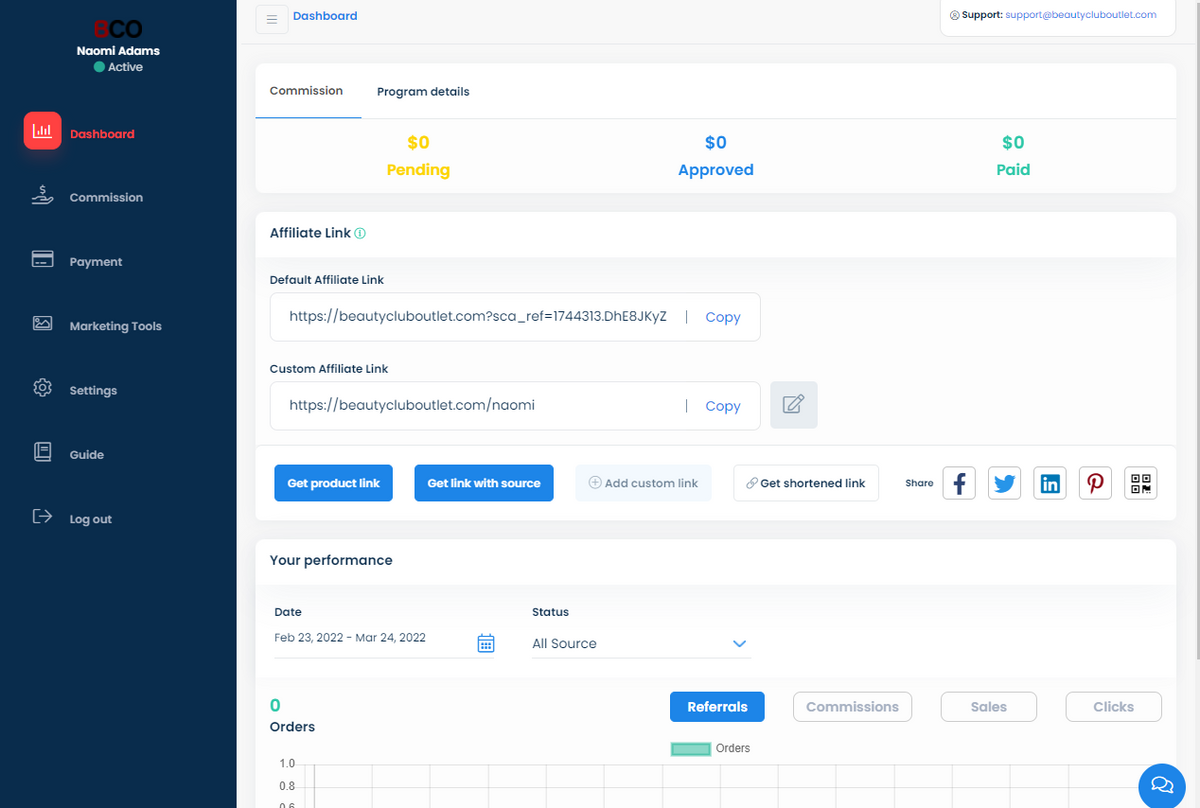
Task: Copy the default affiliate link
Action: [x=722, y=317]
